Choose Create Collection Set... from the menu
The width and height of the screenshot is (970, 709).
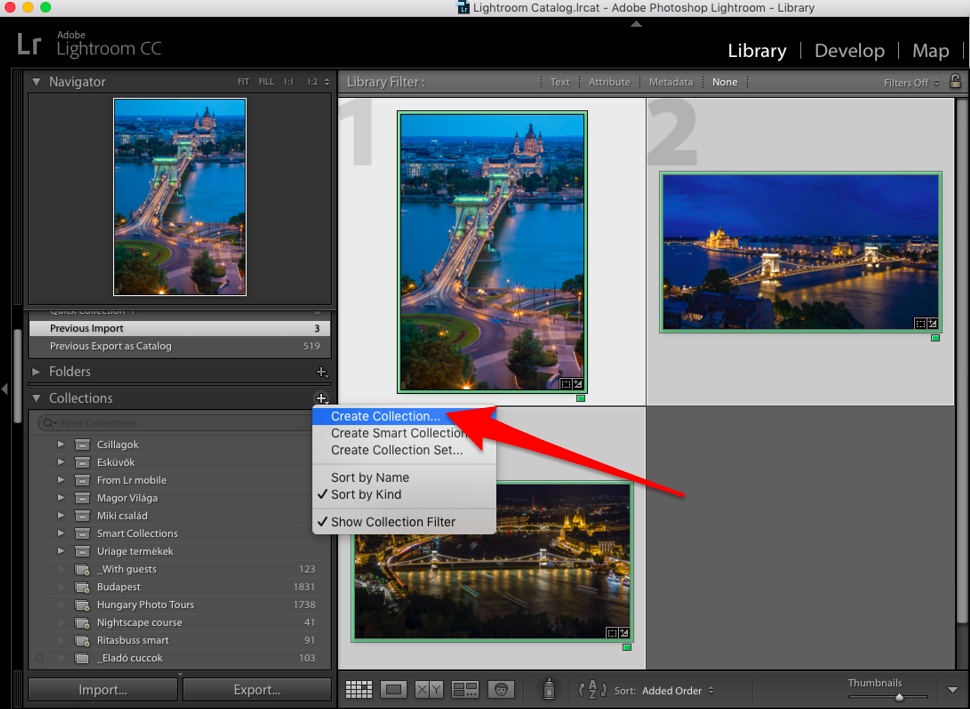click(404, 450)
